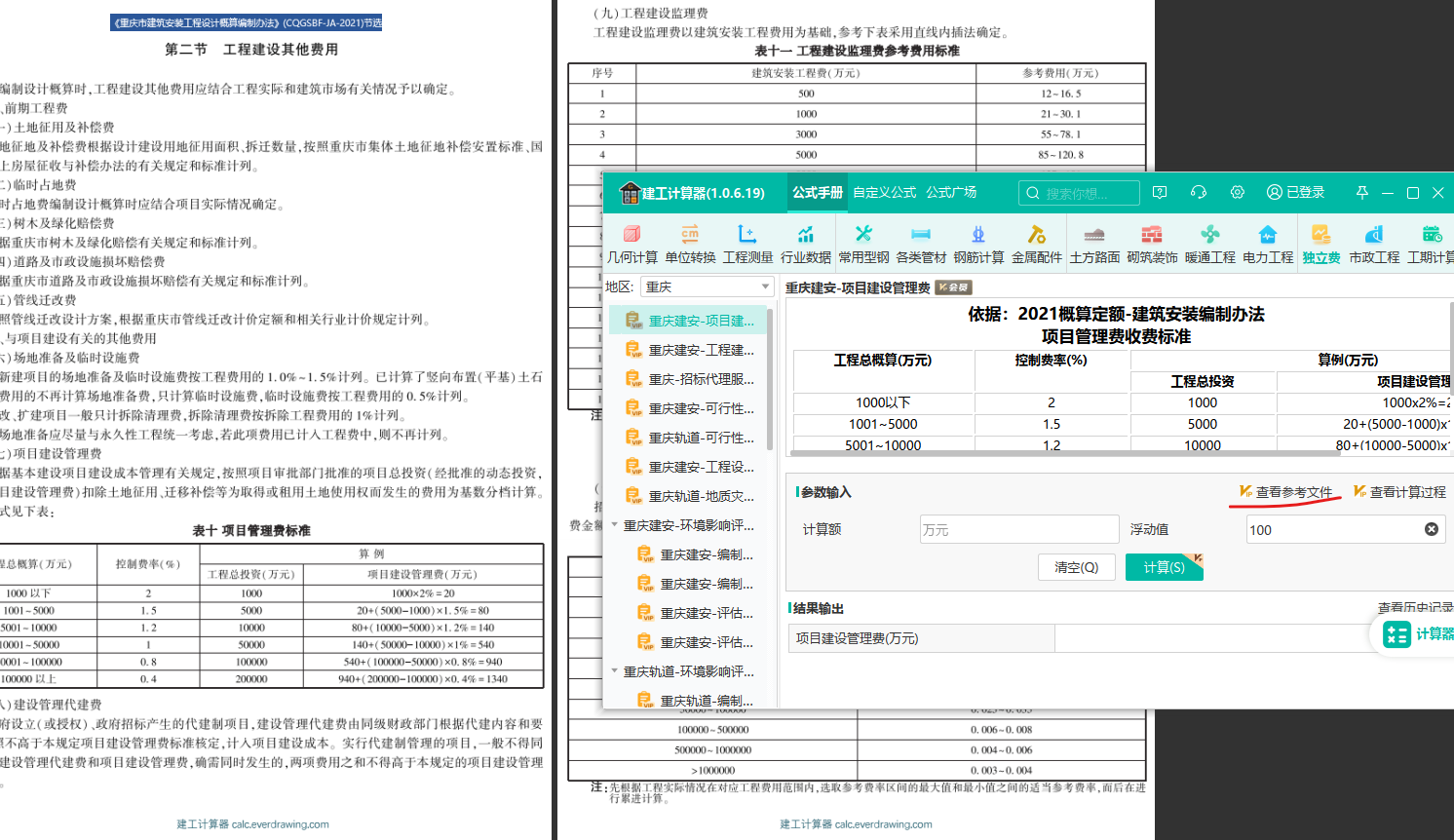Select 重庆轨道-编制 item in tree
This screenshot has height=840, width=1454.
(696, 699)
